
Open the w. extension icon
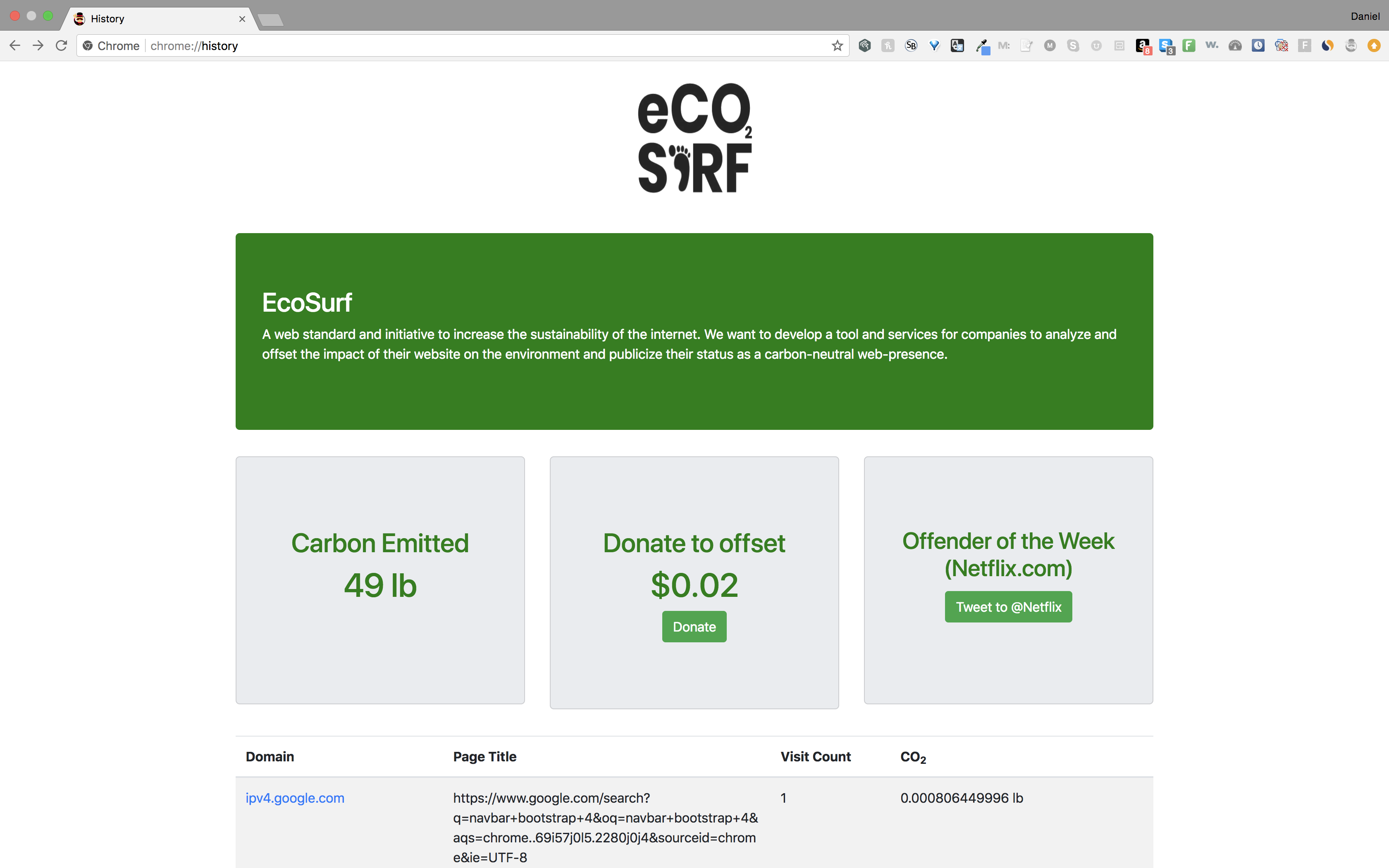click(1212, 45)
